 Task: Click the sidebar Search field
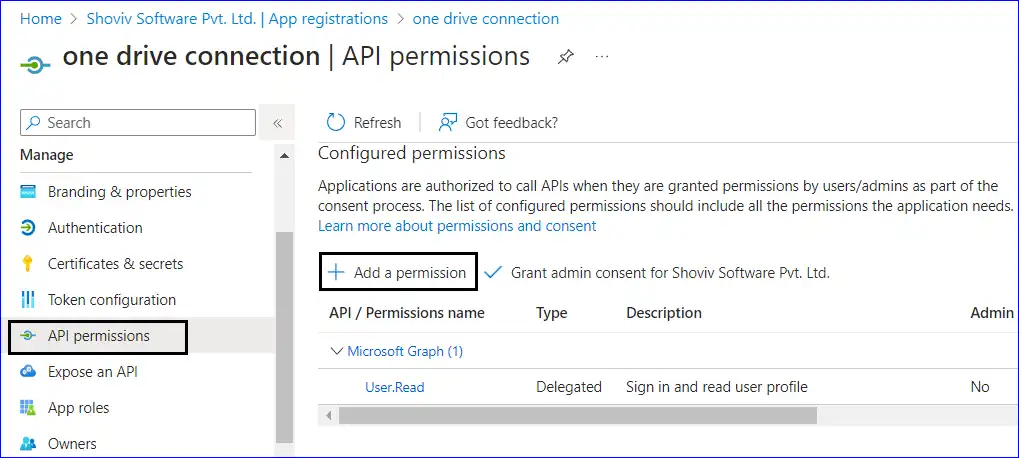pos(138,123)
